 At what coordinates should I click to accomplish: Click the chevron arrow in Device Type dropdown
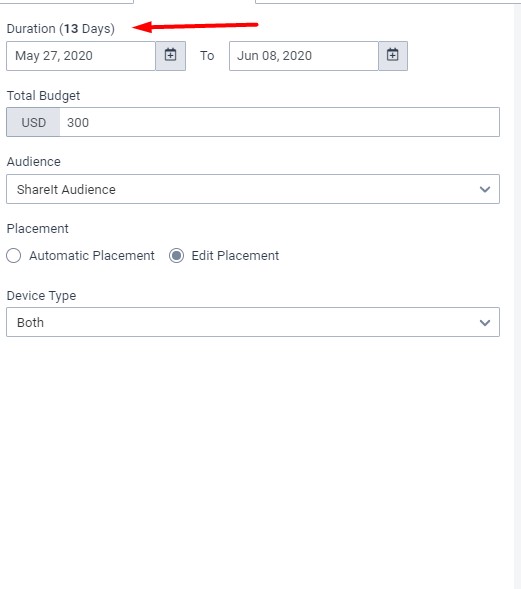click(485, 323)
